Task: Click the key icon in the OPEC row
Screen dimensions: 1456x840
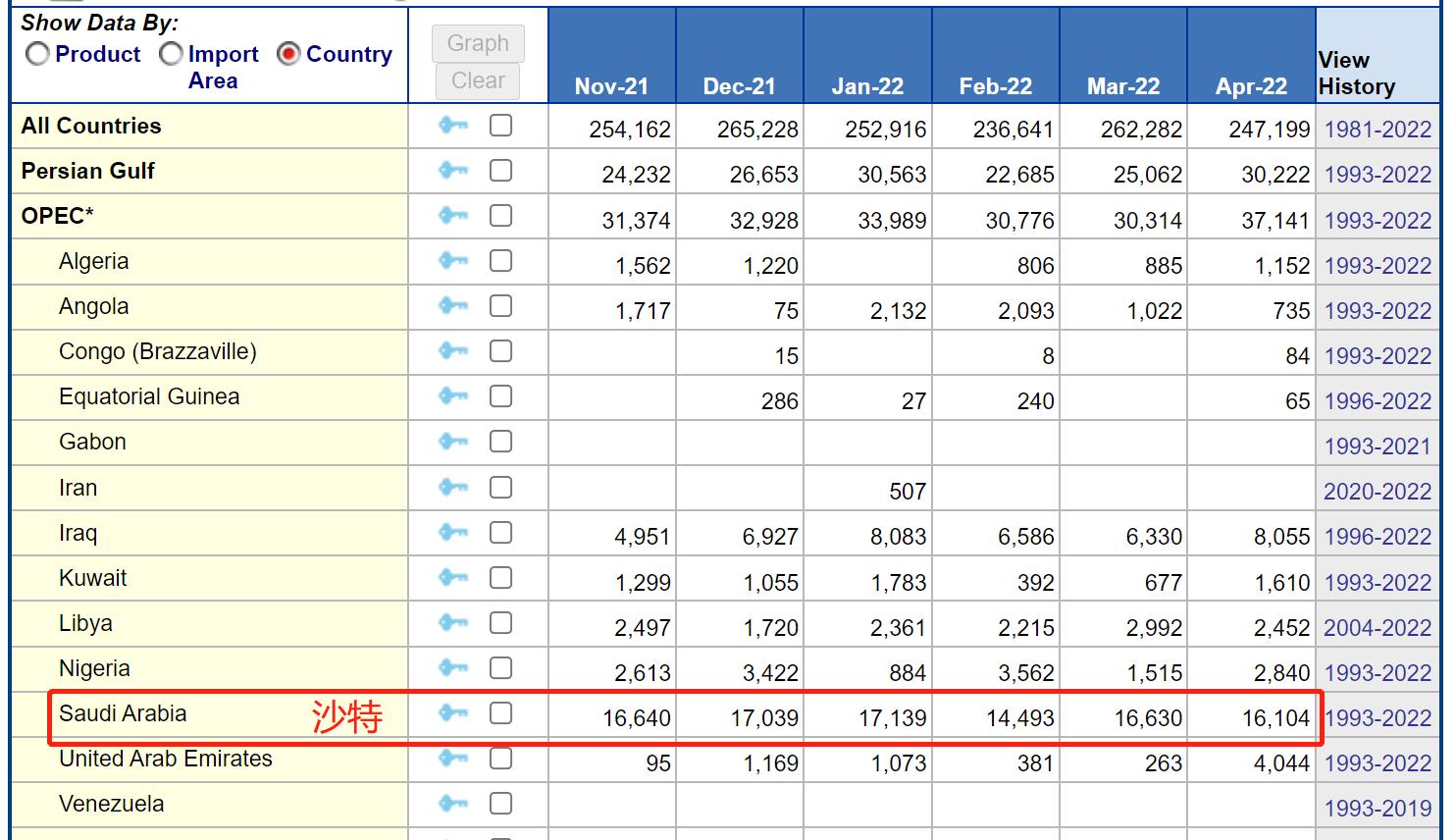Action: click(x=452, y=216)
